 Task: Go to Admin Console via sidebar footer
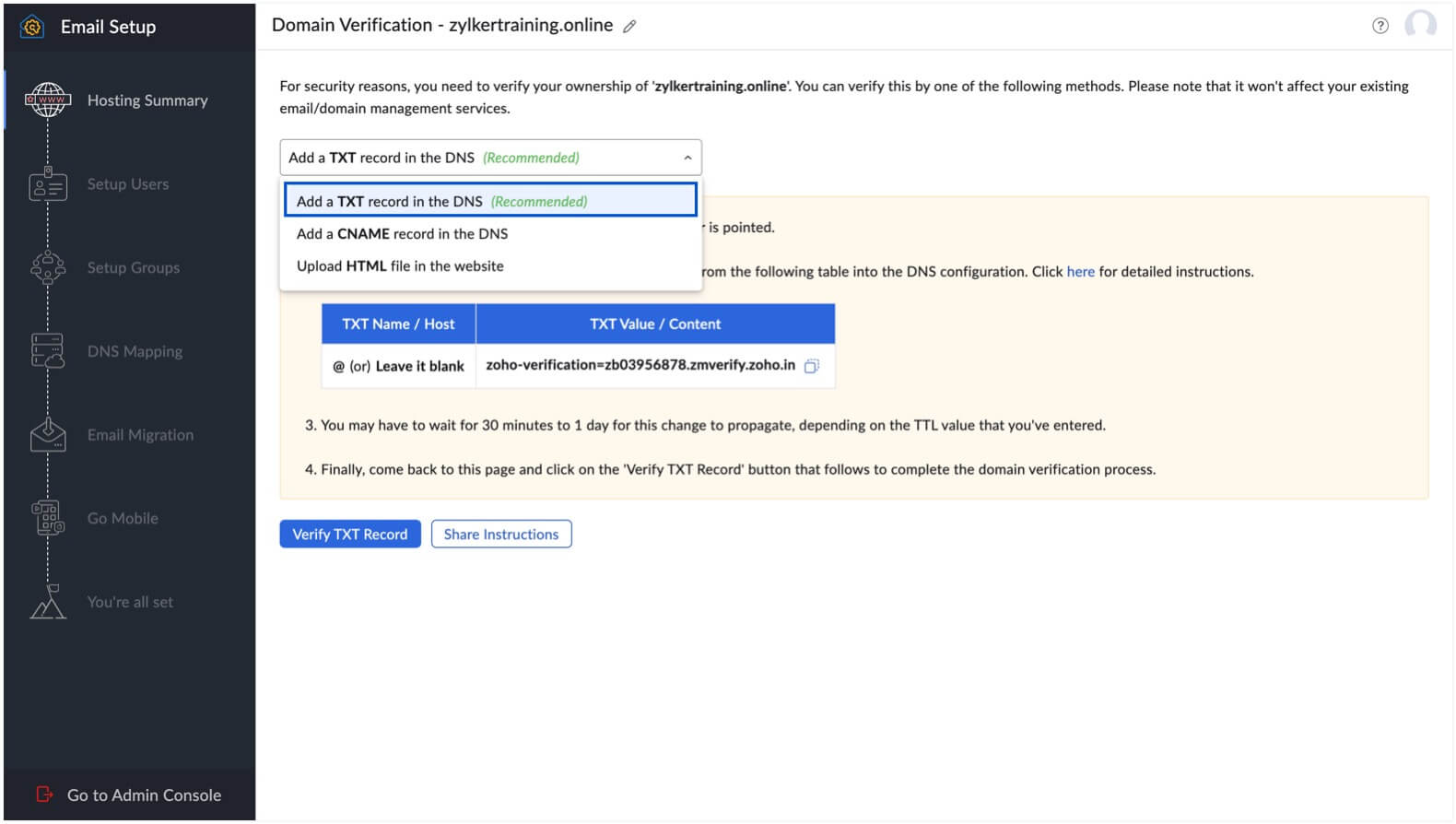[x=143, y=795]
